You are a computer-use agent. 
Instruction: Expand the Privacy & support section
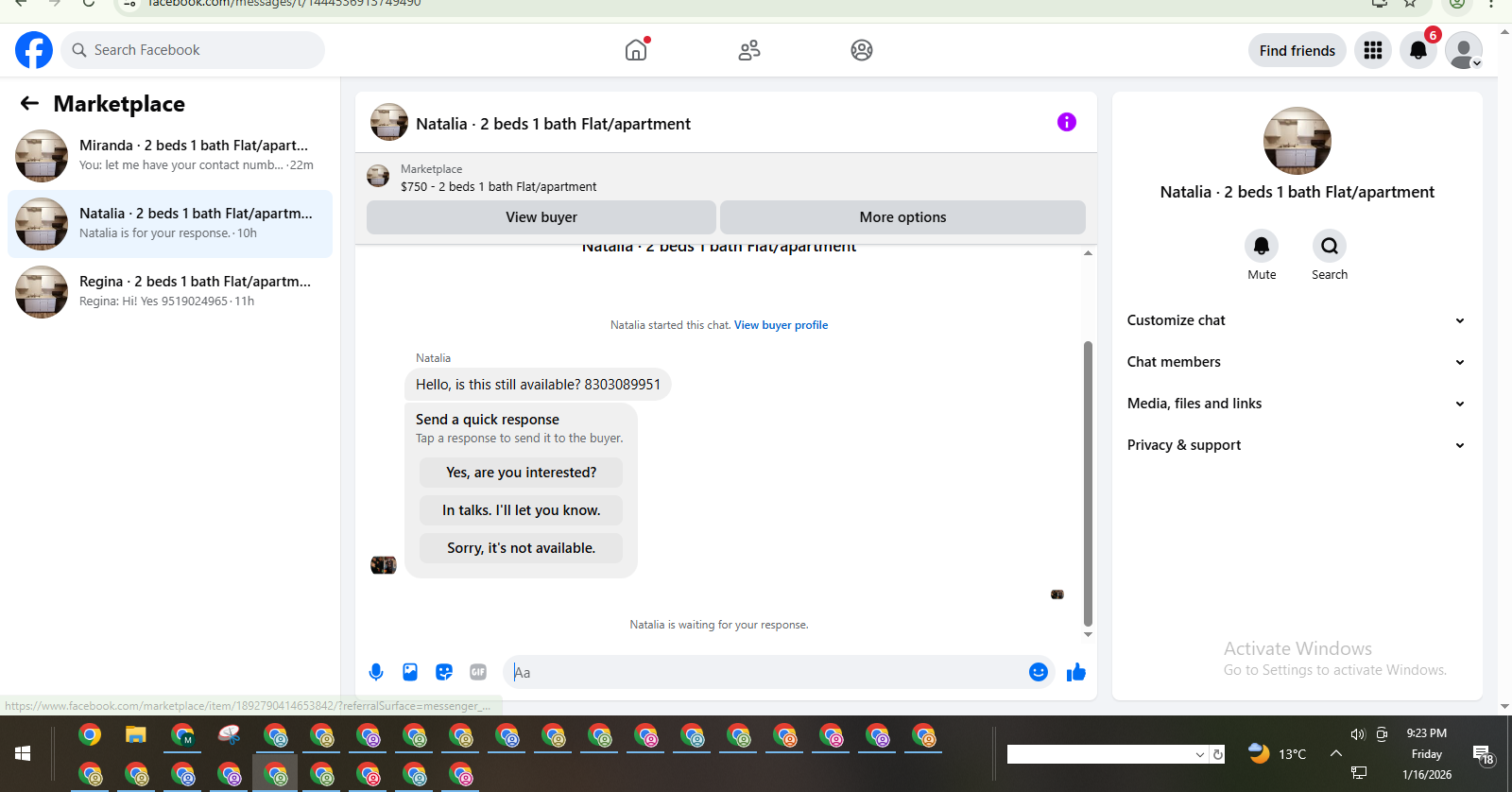(1296, 445)
